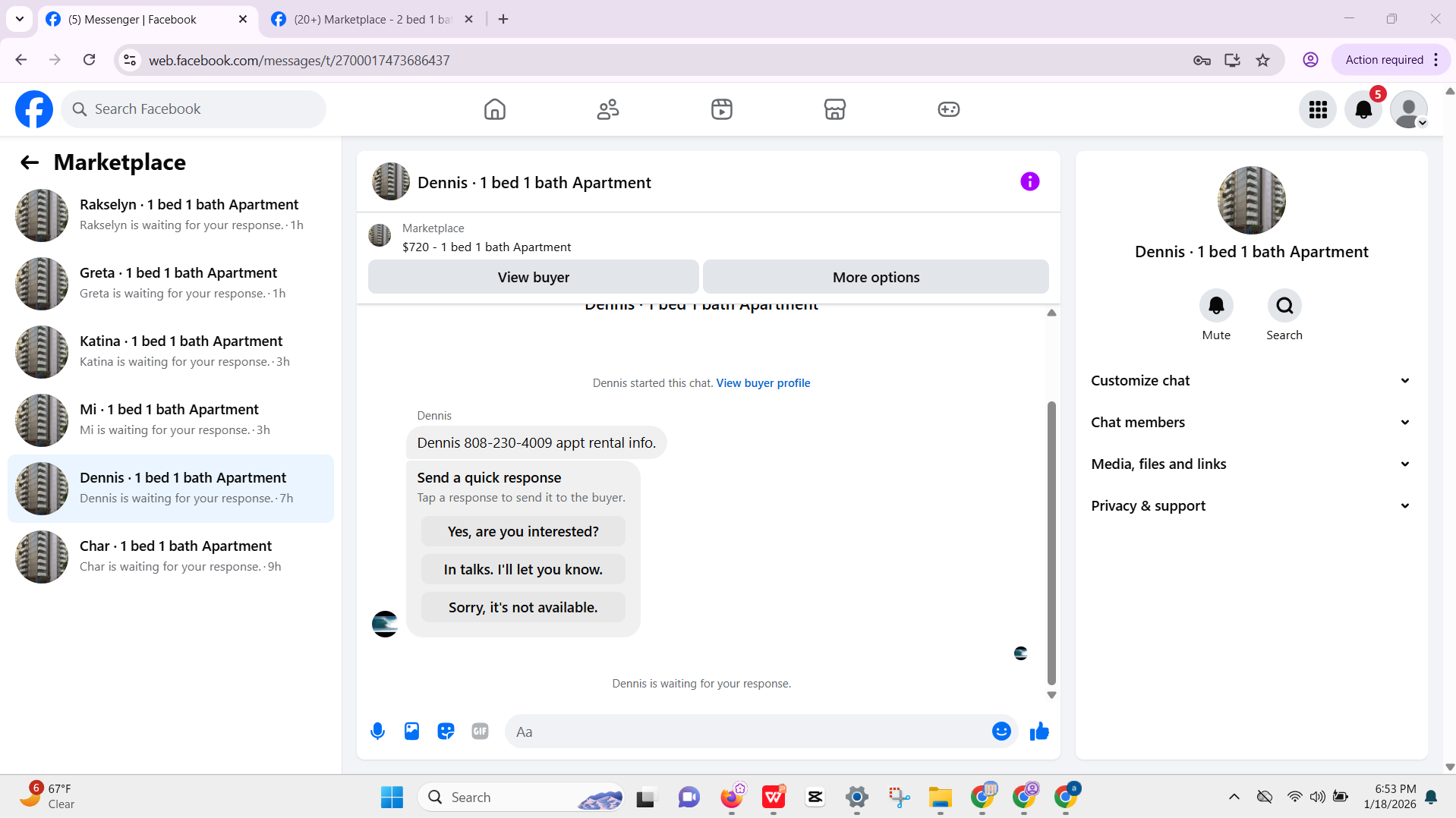
Task: Attach a photo using image icon
Action: [x=411, y=731]
